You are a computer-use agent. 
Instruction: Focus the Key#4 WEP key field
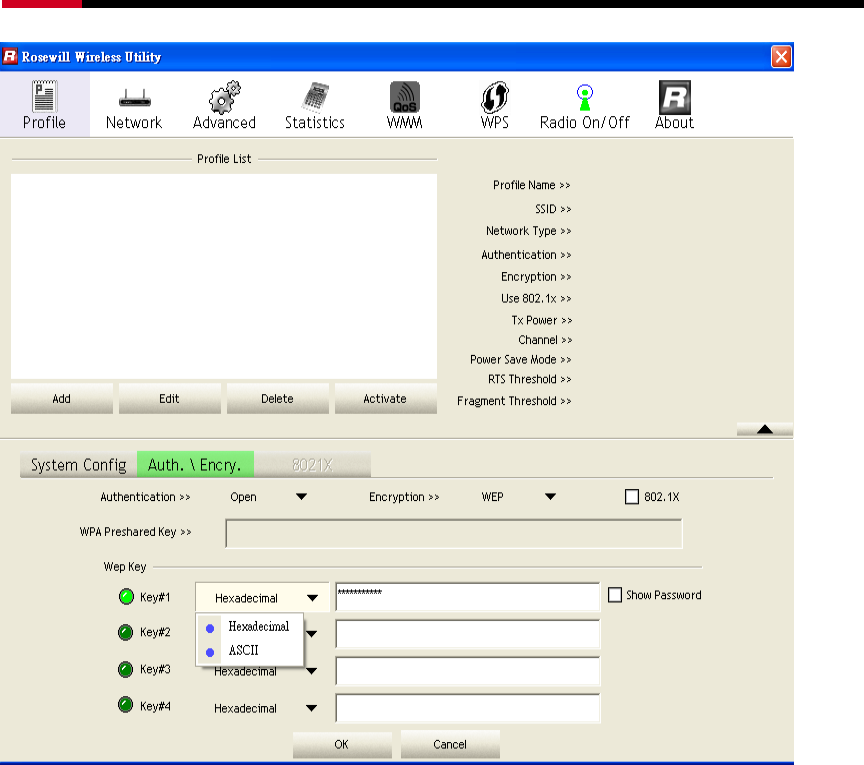(x=467, y=708)
